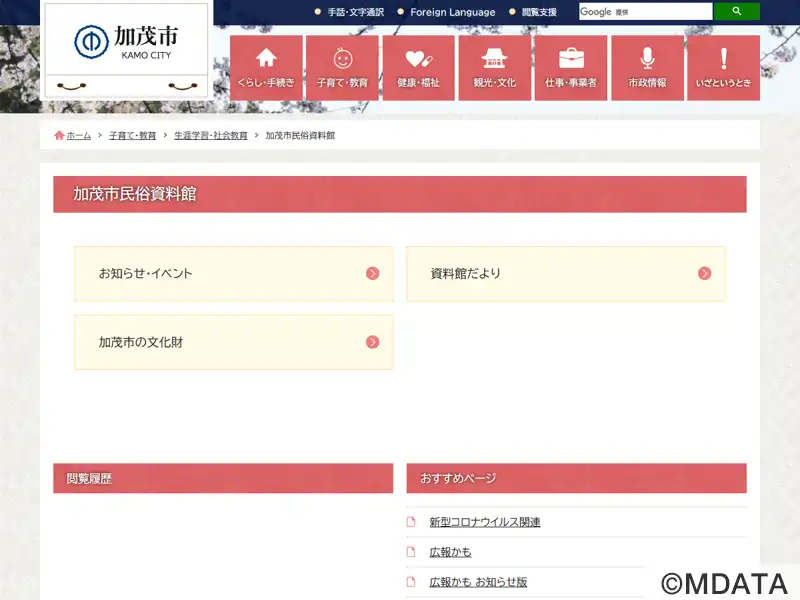Image resolution: width=800 pixels, height=600 pixels.
Task: Click document icon beside 広報かも お知らせ版
Action: click(411, 582)
